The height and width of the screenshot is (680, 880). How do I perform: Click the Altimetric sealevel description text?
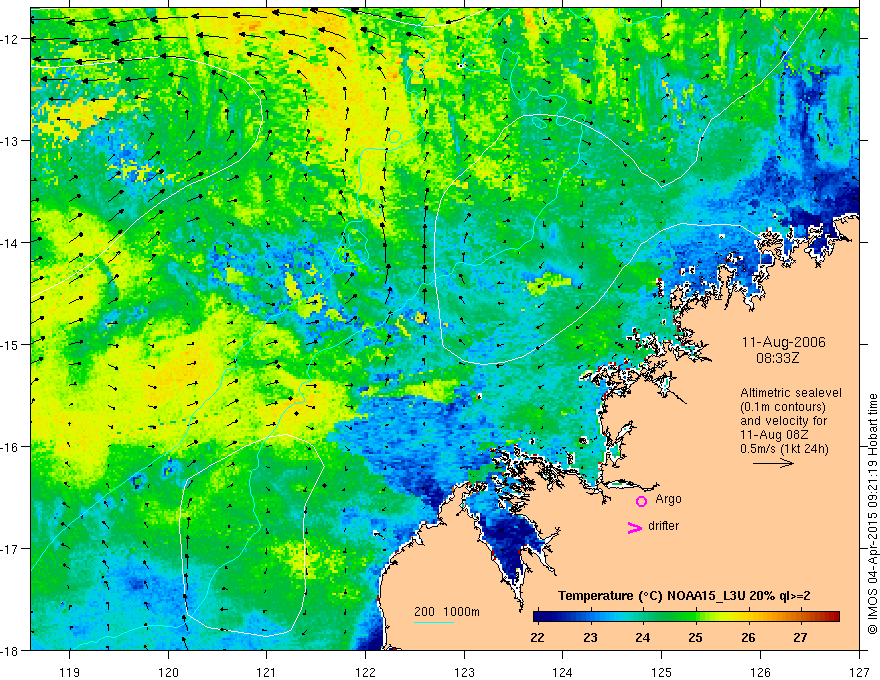pyautogui.click(x=791, y=393)
